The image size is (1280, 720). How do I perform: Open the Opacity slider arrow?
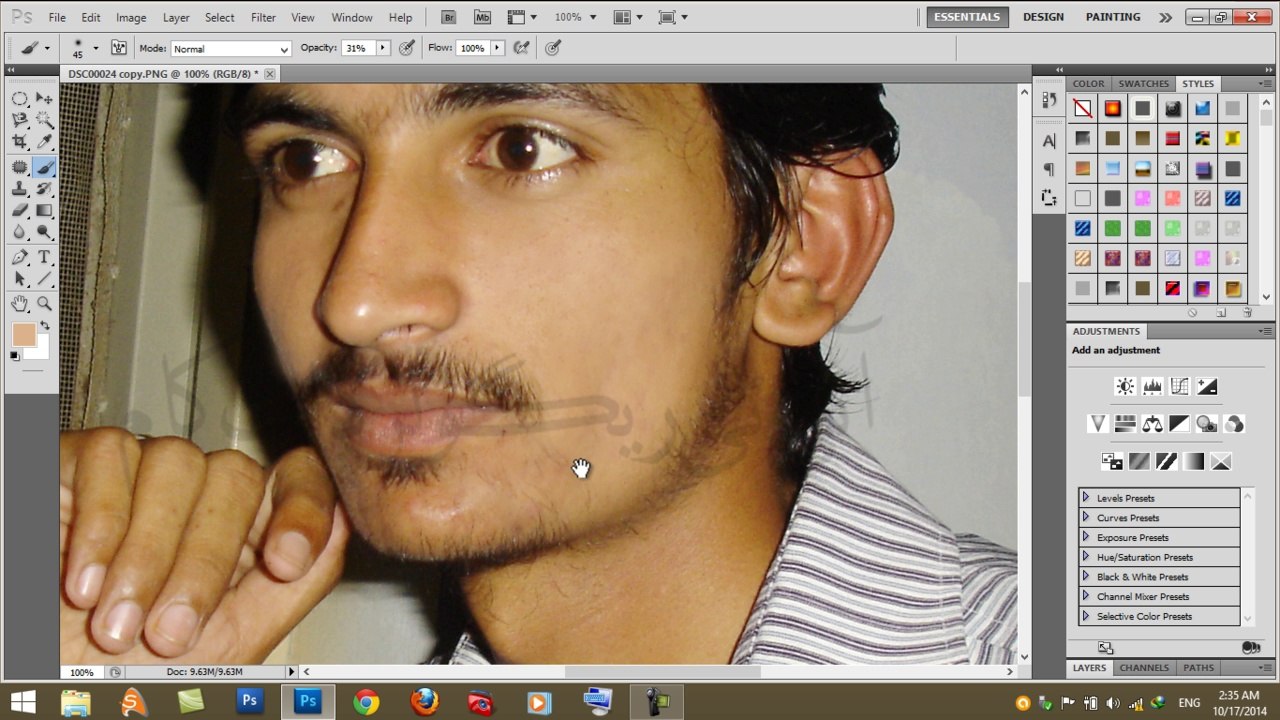pyautogui.click(x=383, y=48)
